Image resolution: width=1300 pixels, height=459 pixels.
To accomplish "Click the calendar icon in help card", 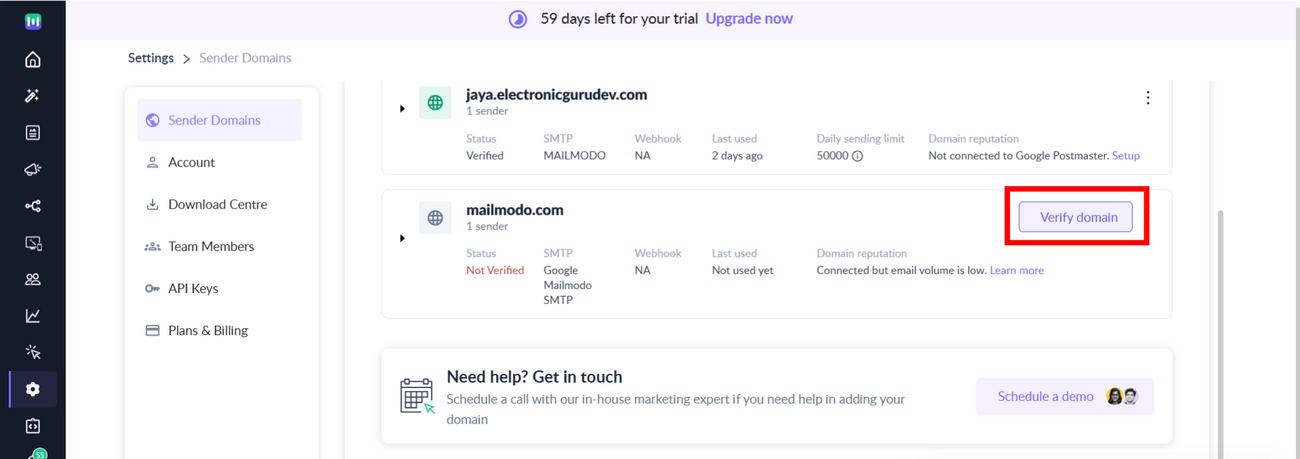I will [x=417, y=396].
